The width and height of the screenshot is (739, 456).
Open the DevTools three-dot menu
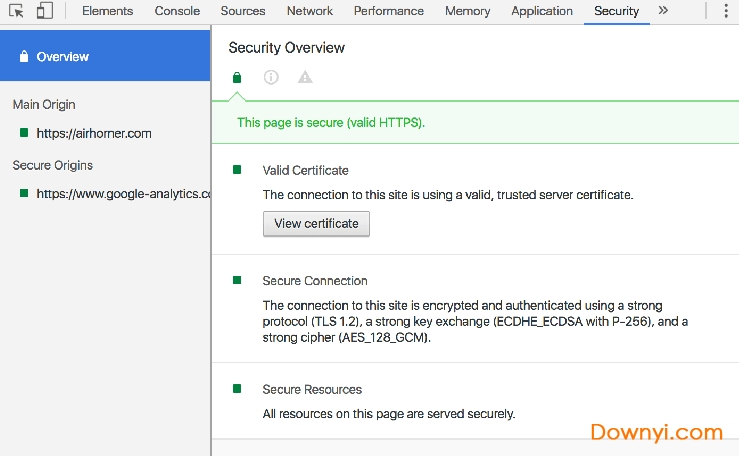726,11
